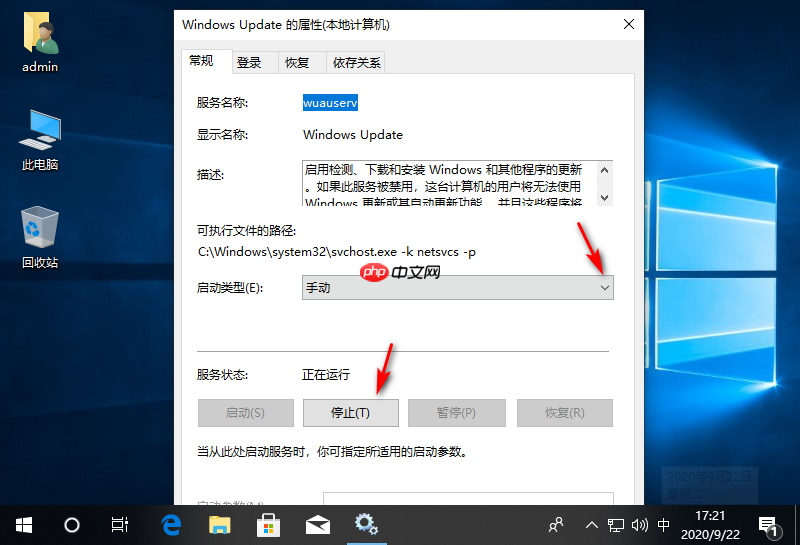
Task: Click the 服务名称: label
Action: point(222,103)
